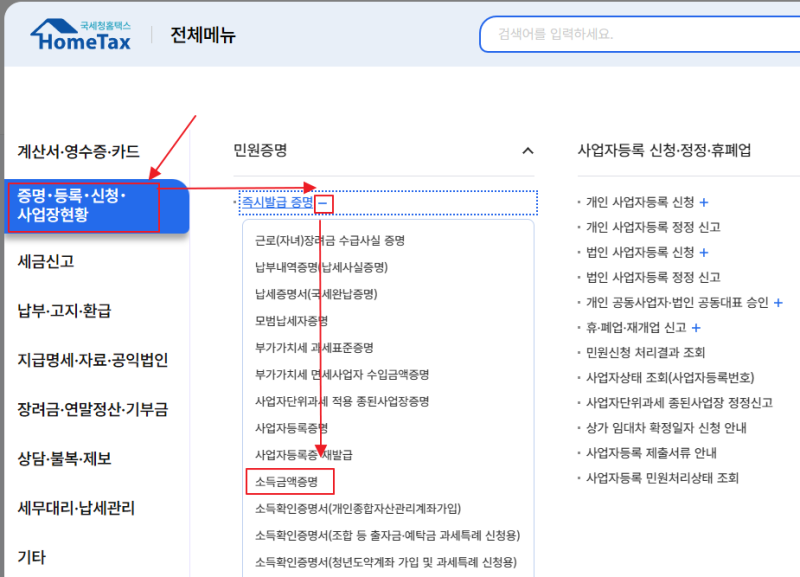The image size is (800, 577).
Task: Open 소득확인증명서(개인종합자산관리계좌가입)
Action: [358, 509]
